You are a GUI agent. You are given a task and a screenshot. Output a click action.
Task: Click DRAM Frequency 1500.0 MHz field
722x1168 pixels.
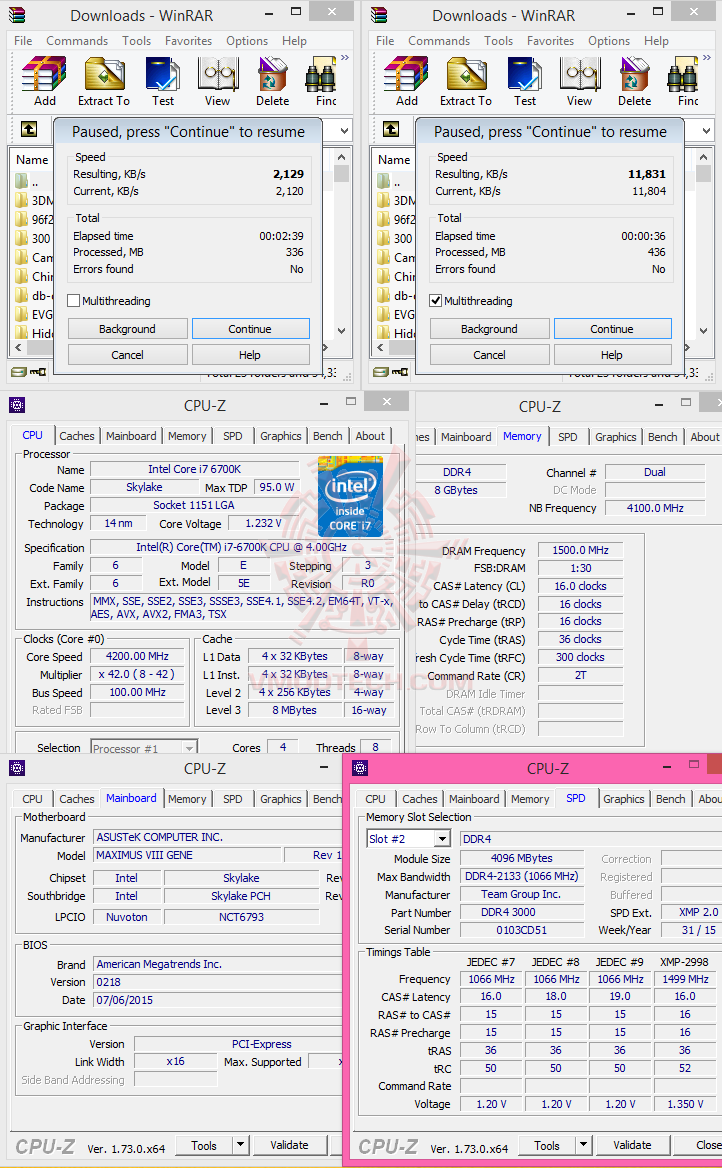click(x=580, y=550)
